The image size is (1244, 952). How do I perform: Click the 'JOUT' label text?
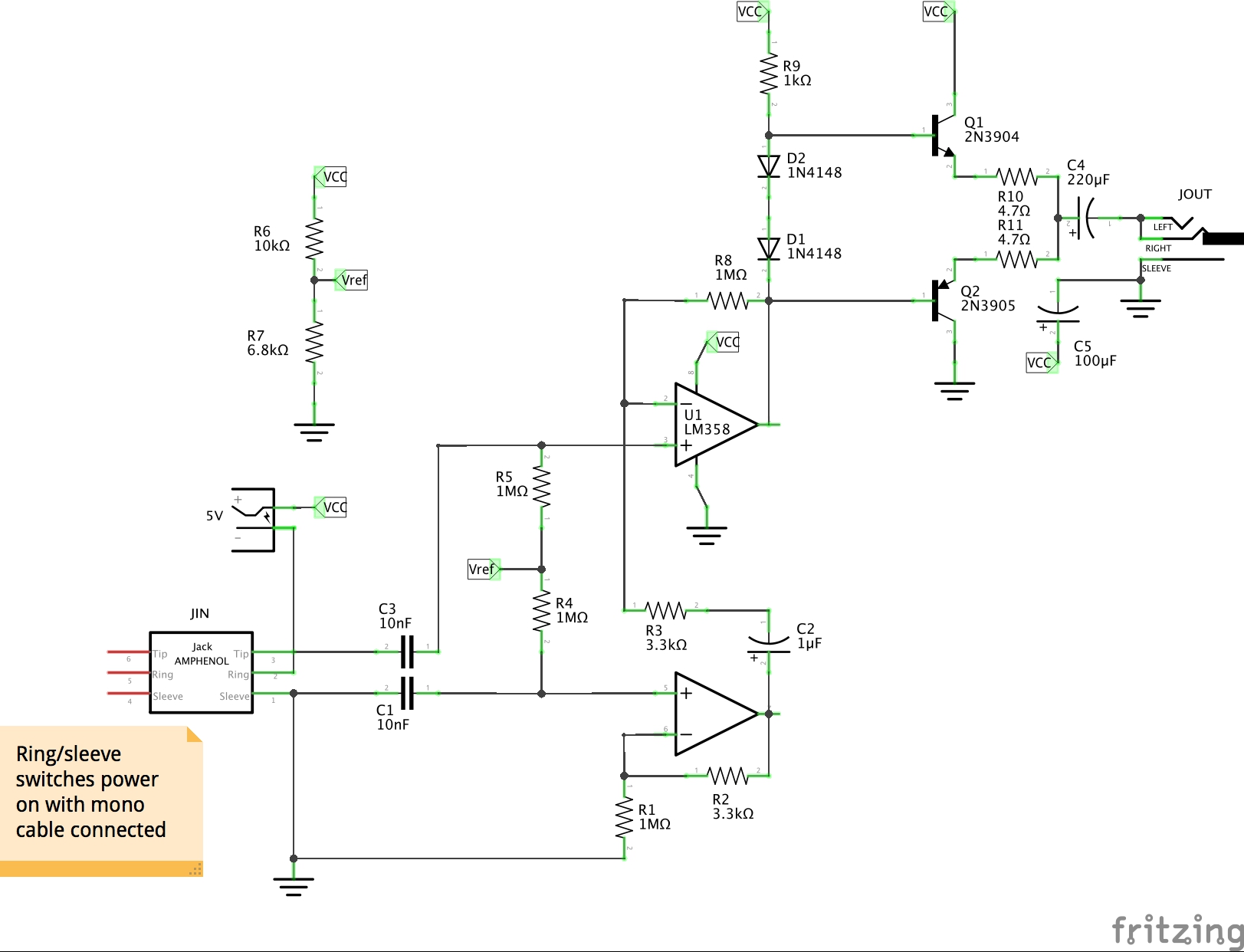coord(1195,194)
